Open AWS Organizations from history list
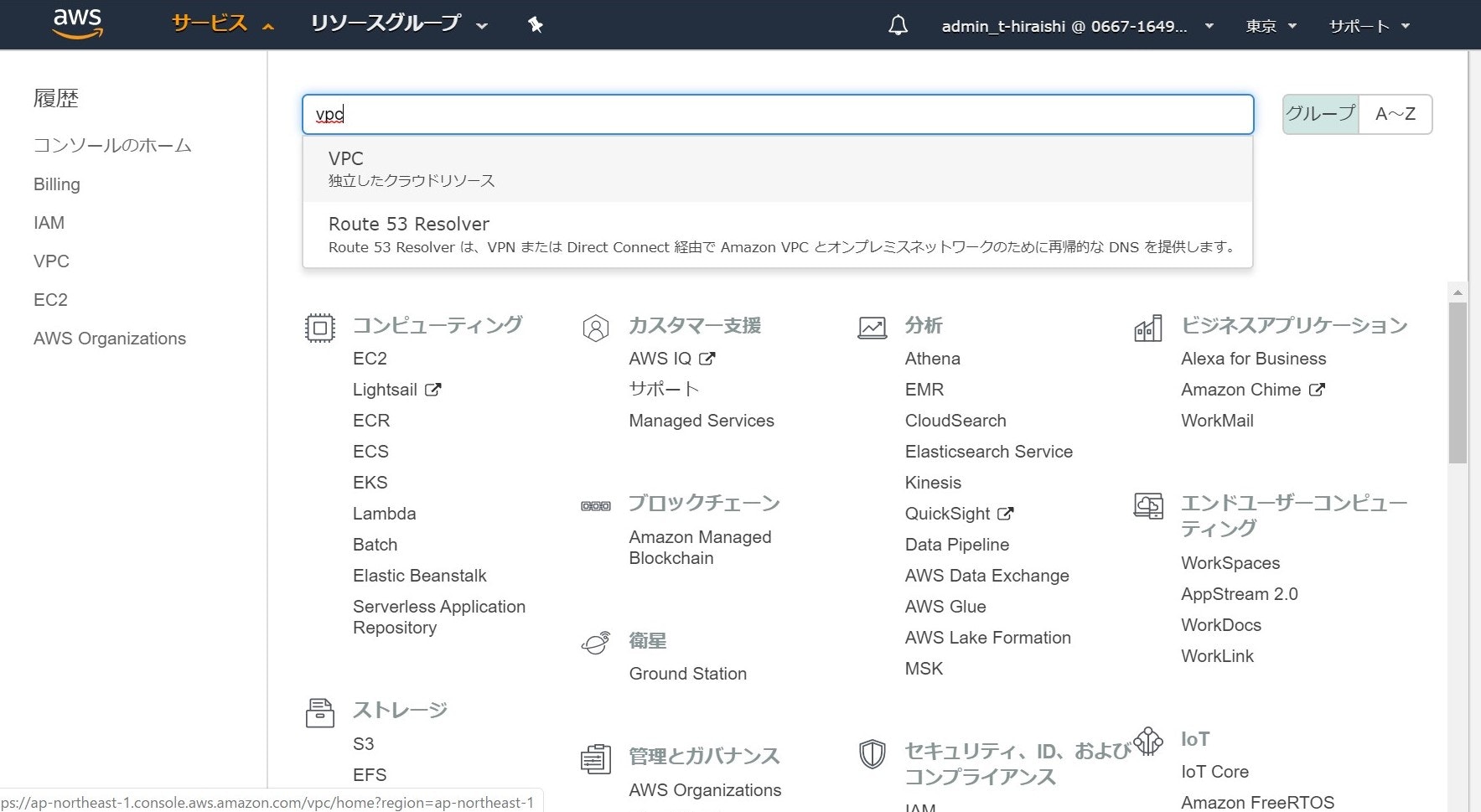Viewport: 1481px width, 812px height. [110, 339]
